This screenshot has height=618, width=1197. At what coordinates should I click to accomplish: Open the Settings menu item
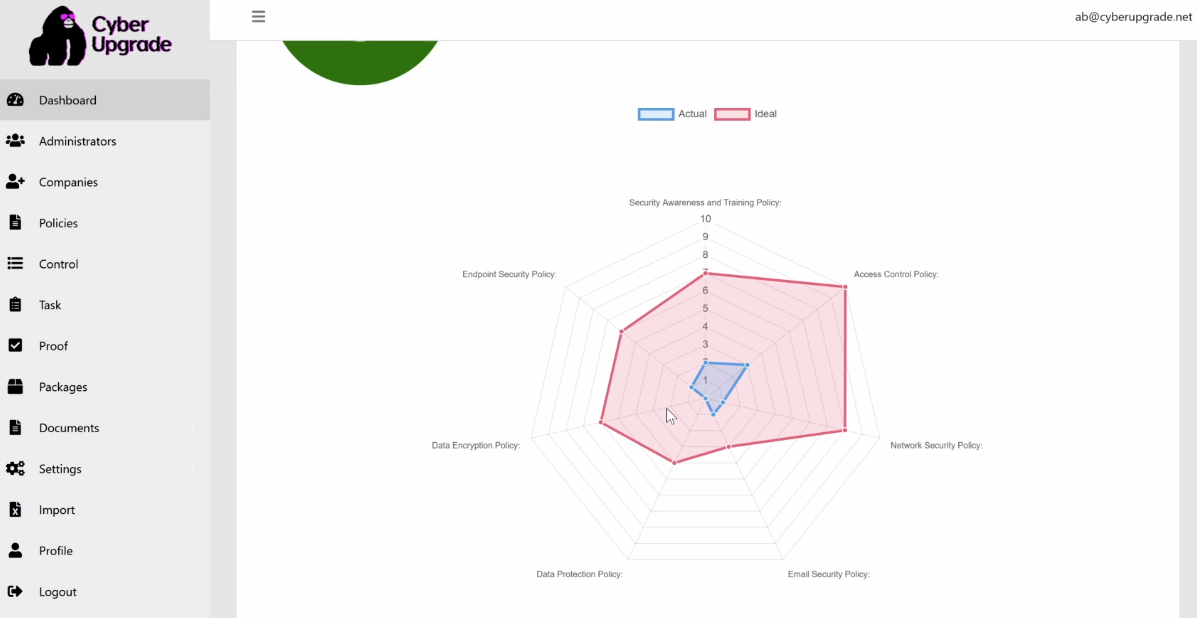60,469
